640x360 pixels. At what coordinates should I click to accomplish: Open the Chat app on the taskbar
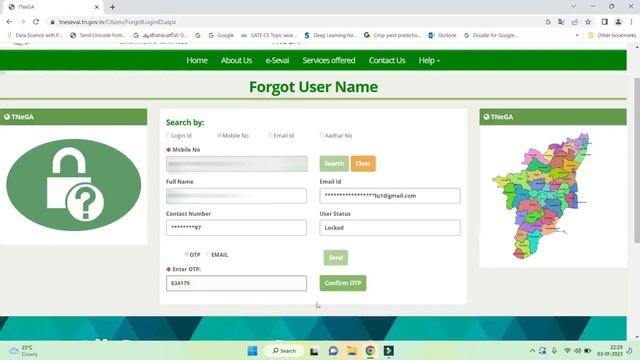[333, 351]
